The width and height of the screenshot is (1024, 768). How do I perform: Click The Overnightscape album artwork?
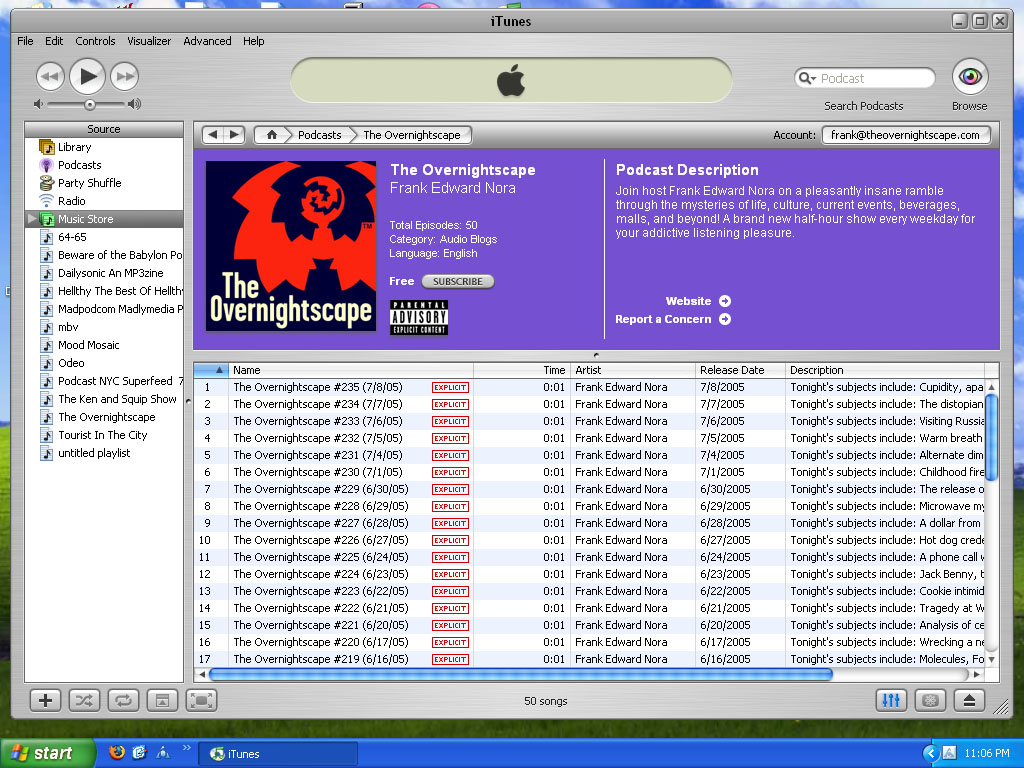[291, 246]
